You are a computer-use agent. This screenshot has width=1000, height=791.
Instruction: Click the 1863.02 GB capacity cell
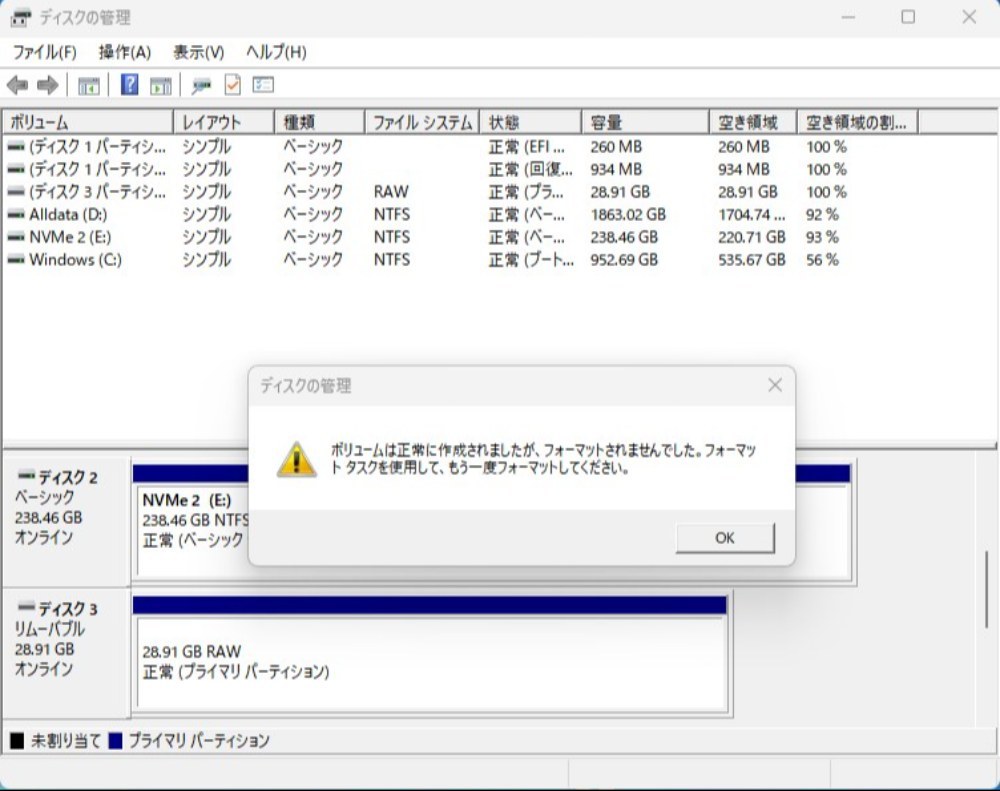pyautogui.click(x=628, y=215)
